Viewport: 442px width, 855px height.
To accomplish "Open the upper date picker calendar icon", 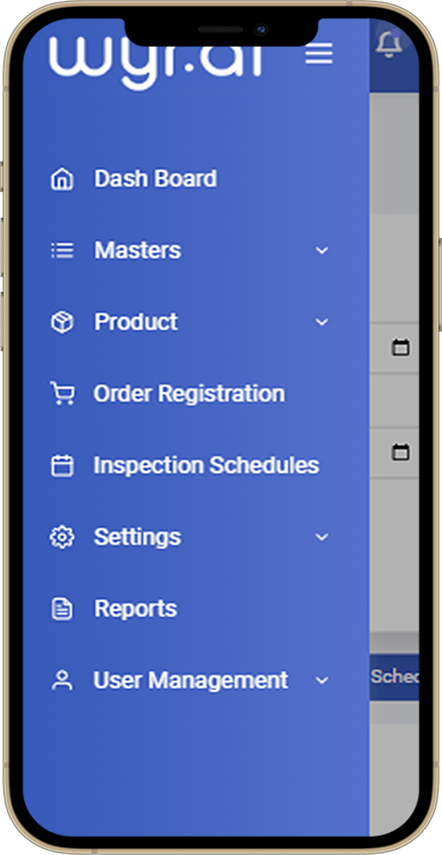I will 401,347.
